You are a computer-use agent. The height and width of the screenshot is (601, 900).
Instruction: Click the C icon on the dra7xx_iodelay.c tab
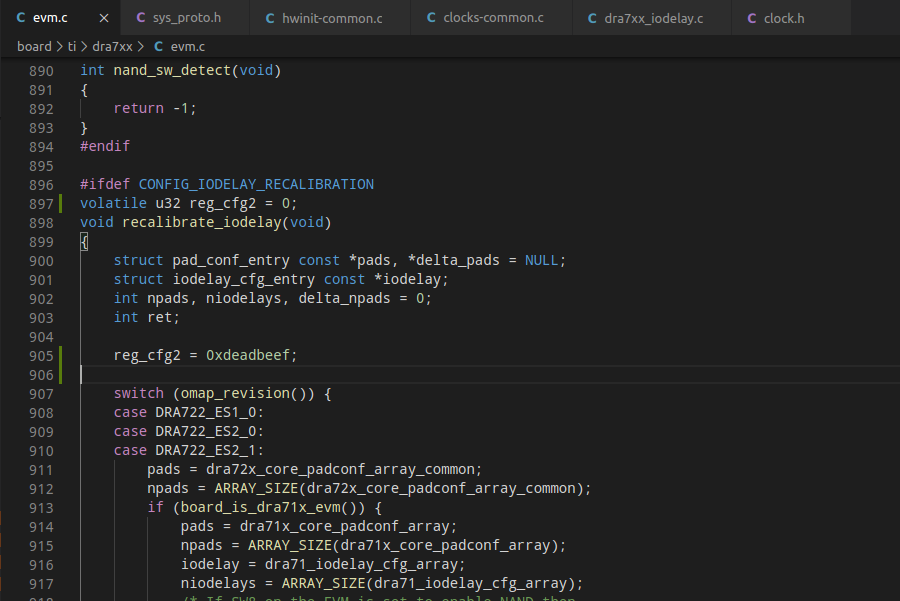point(592,18)
